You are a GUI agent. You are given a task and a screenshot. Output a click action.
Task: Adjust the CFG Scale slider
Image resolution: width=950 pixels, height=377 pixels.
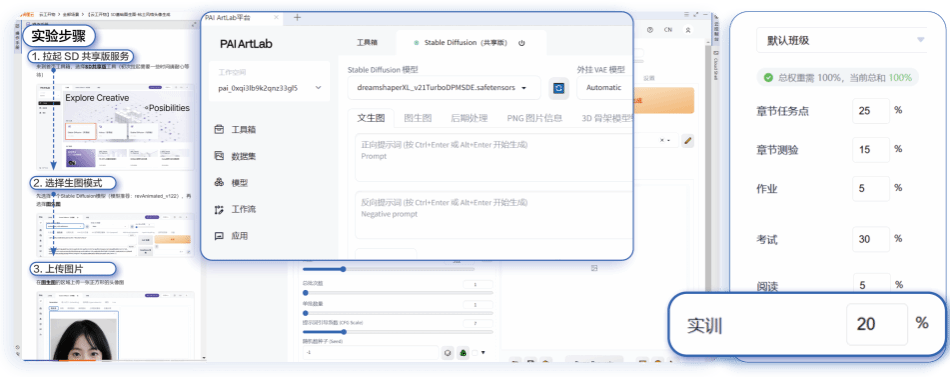tap(397, 332)
